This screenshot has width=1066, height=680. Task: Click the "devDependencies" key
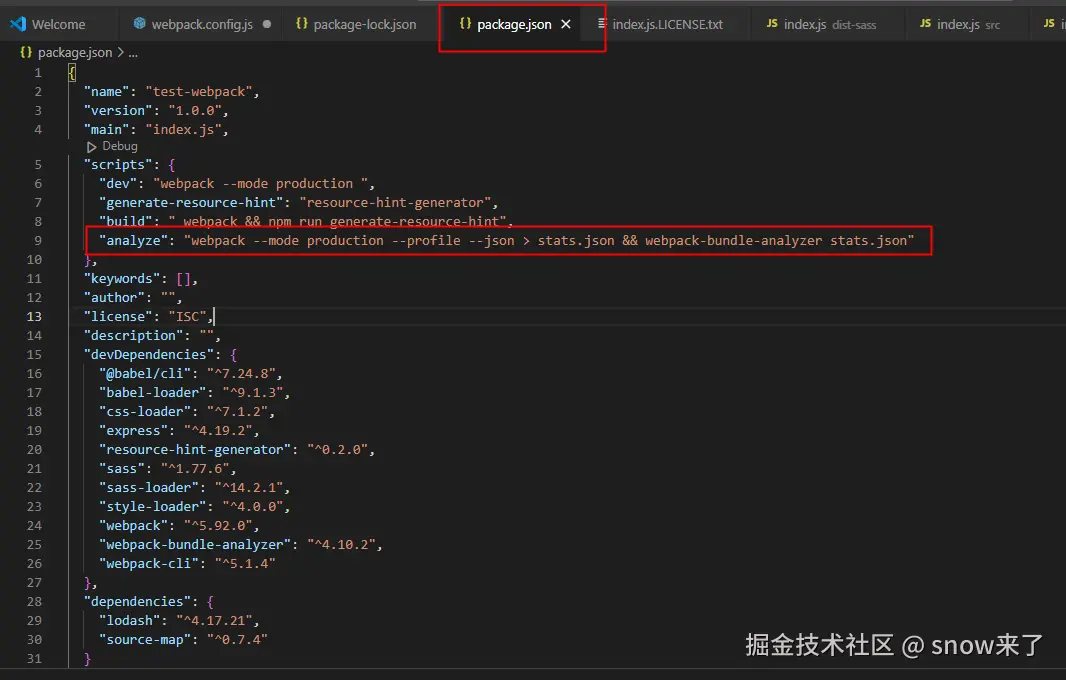(x=149, y=355)
